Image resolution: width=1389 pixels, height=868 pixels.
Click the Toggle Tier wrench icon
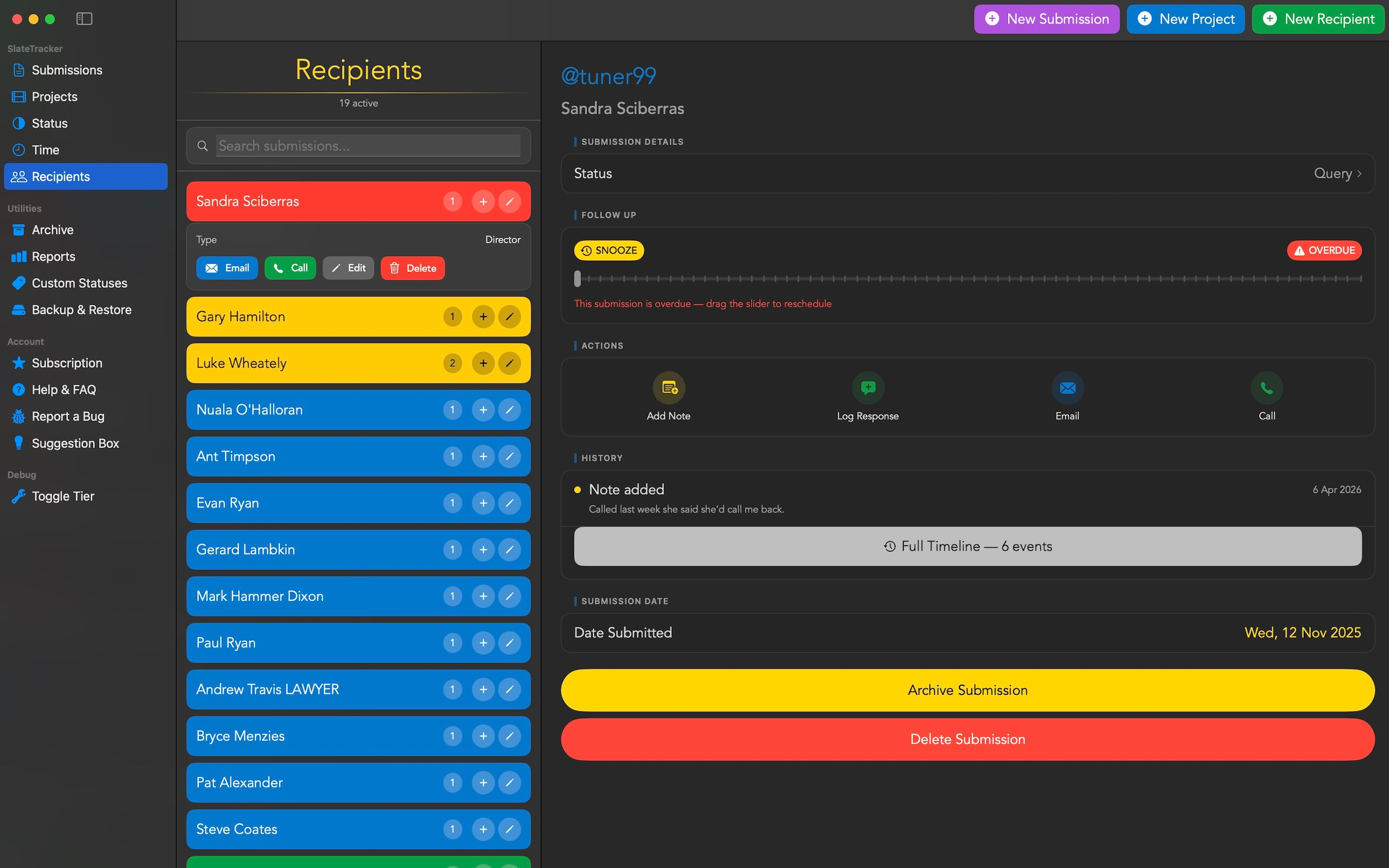click(19, 496)
